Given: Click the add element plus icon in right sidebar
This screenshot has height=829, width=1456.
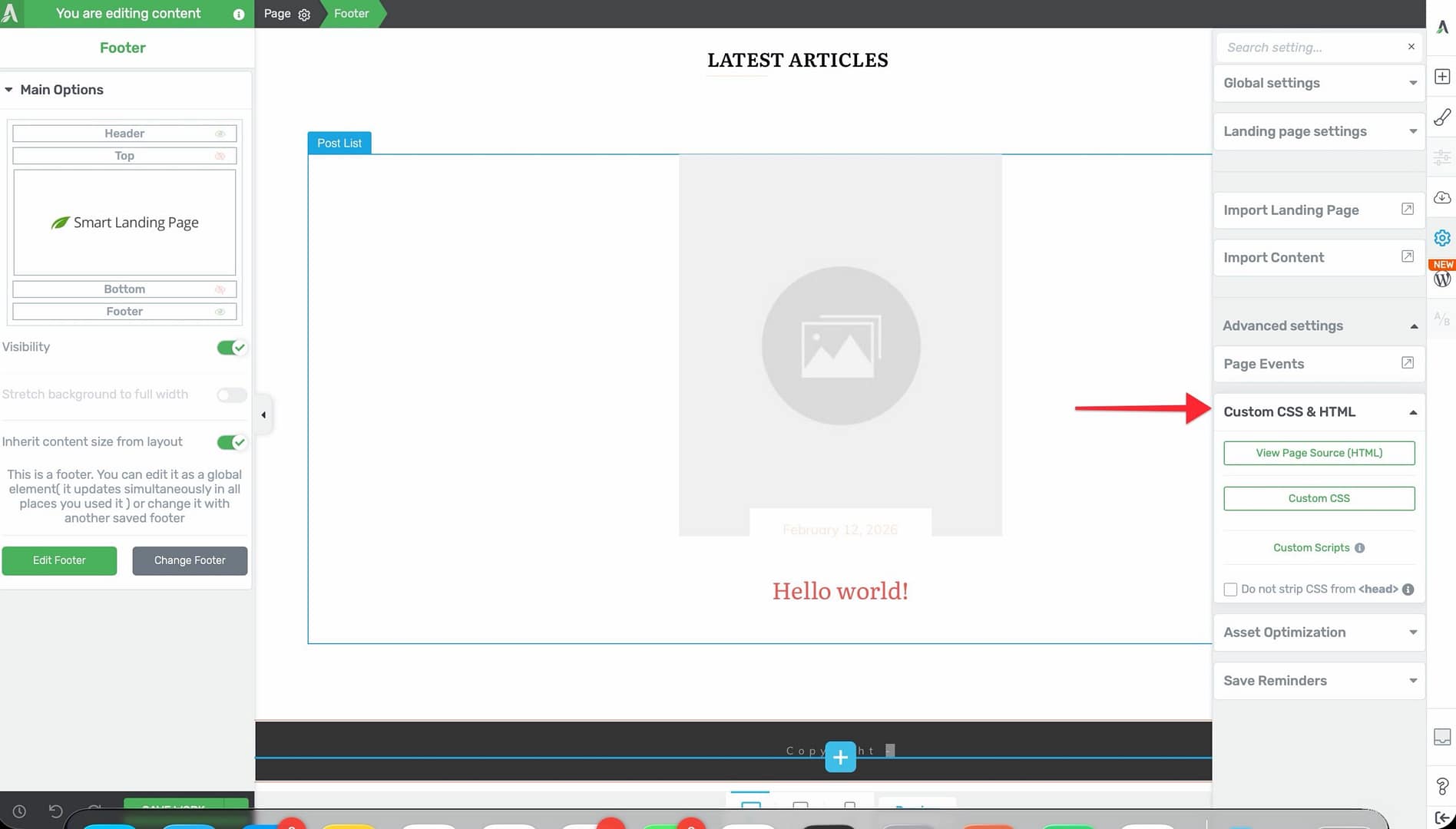Looking at the screenshot, I should pyautogui.click(x=1441, y=77).
